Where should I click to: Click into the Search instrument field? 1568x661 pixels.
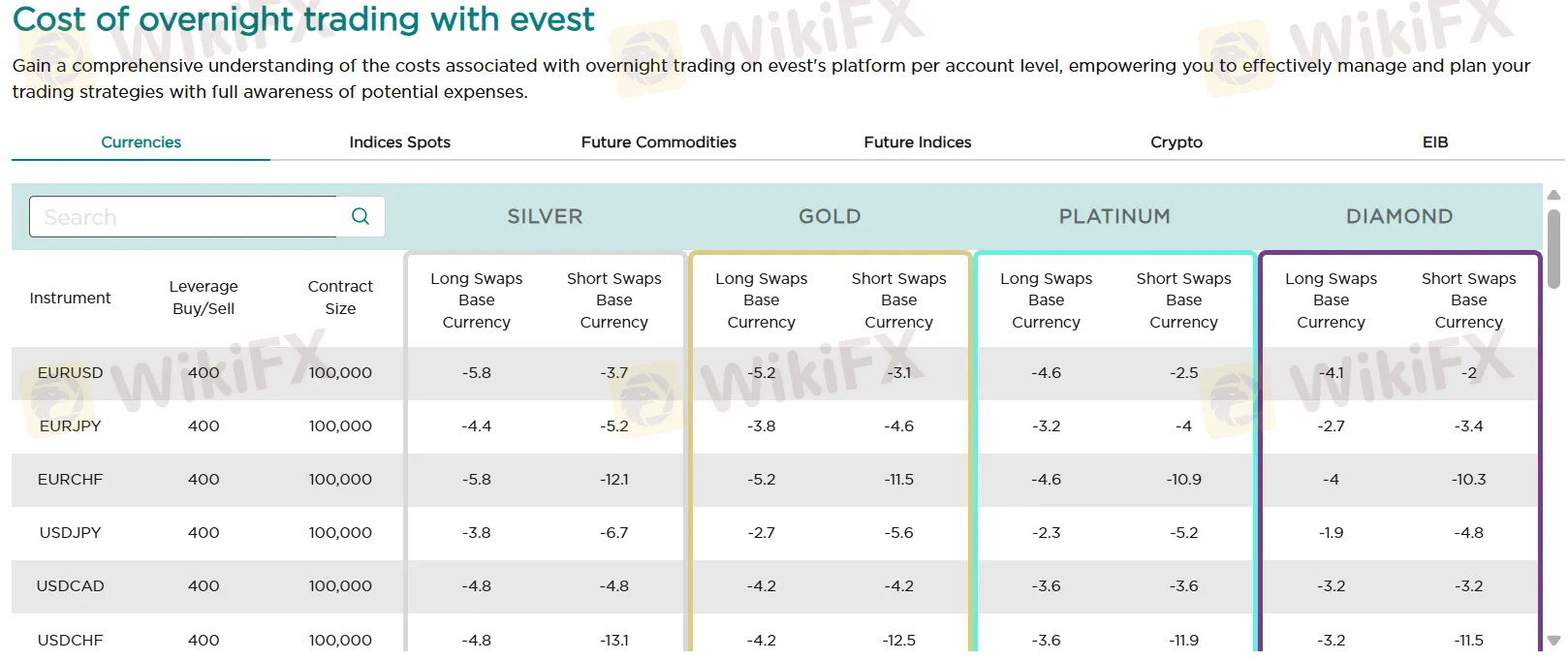[184, 217]
